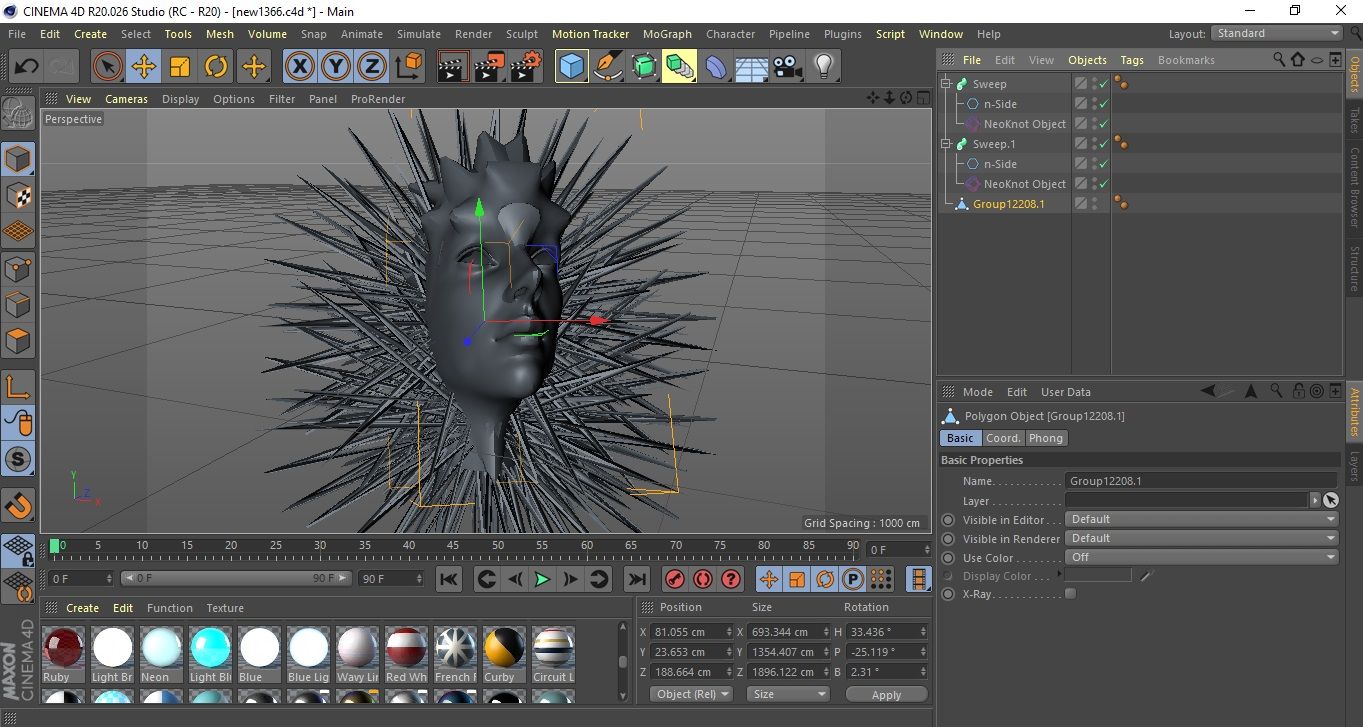1363x727 pixels.
Task: Go to start of animation
Action: 449,579
